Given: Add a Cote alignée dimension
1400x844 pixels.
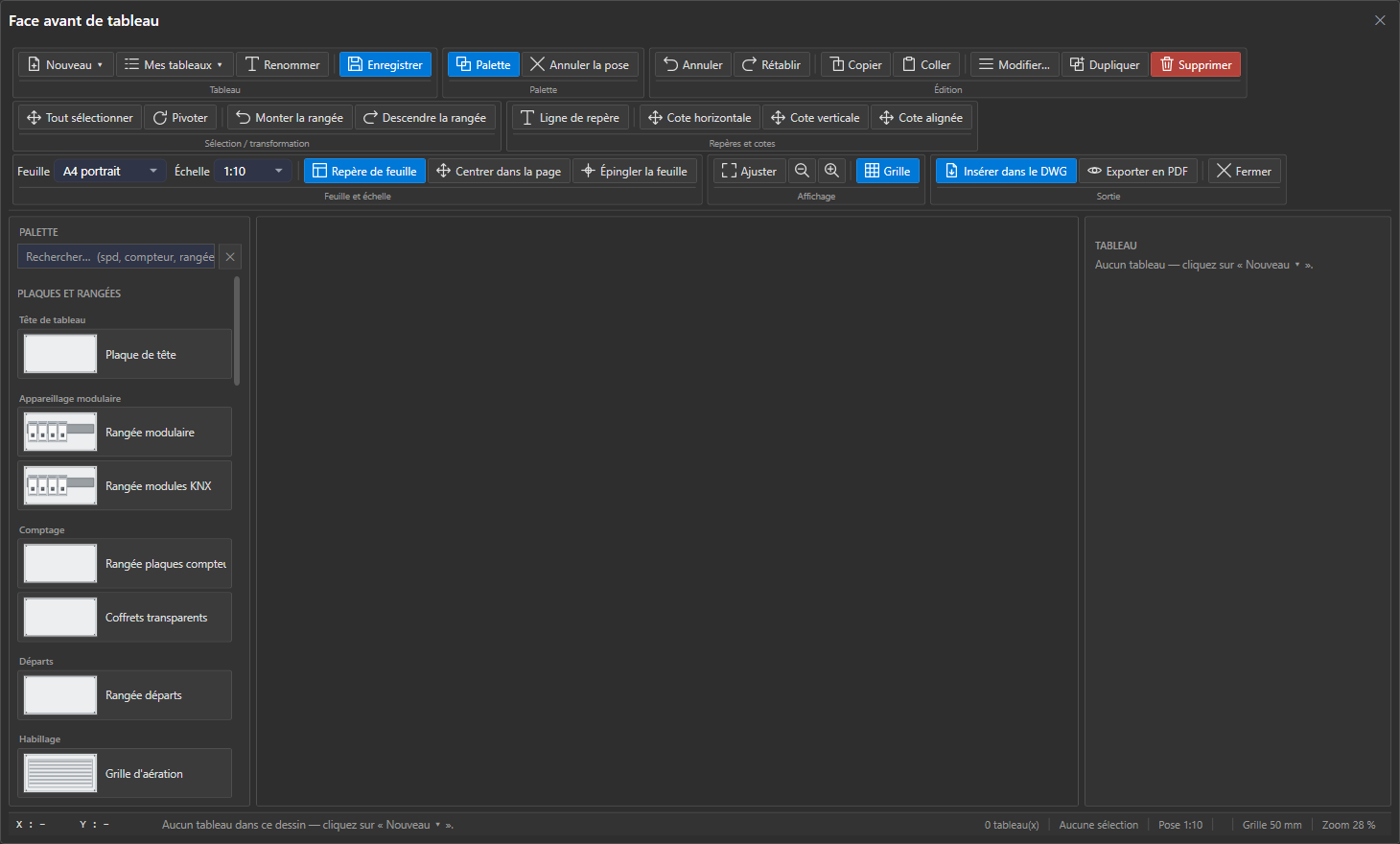Looking at the screenshot, I should tap(922, 117).
